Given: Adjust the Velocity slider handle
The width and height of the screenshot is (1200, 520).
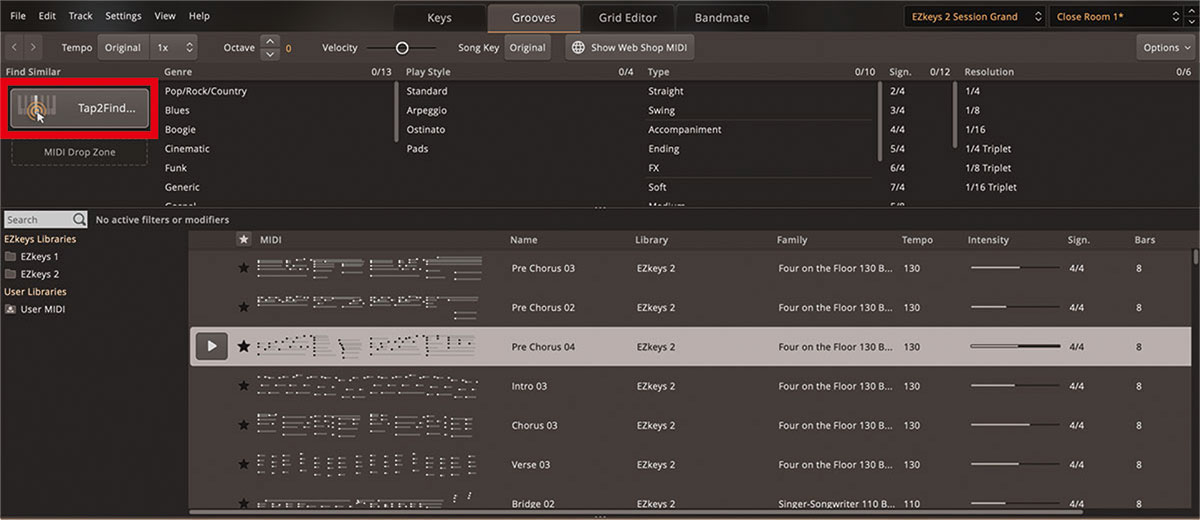Looking at the screenshot, I should (x=402, y=47).
